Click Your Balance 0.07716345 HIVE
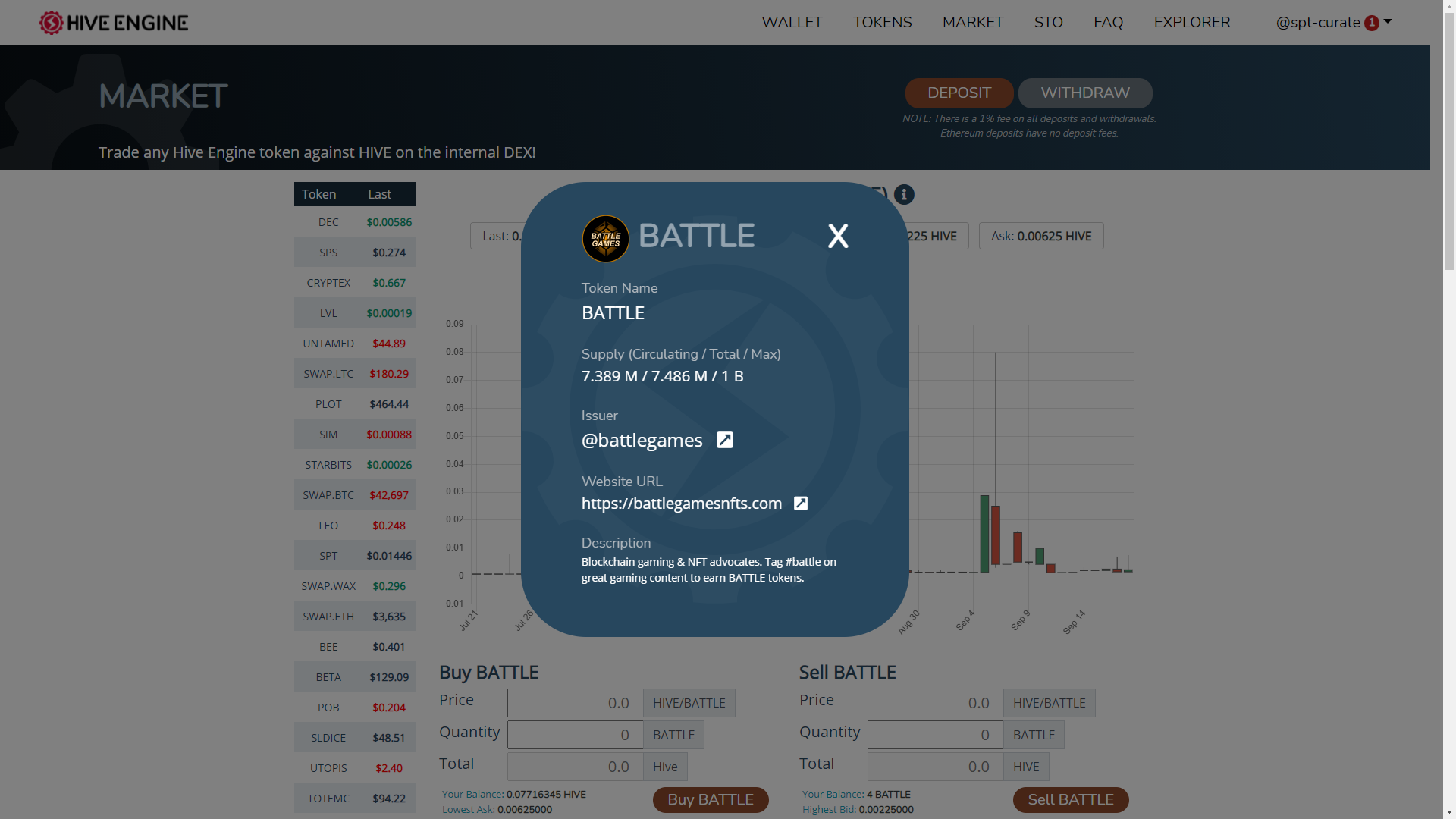The image size is (1456, 819). [x=514, y=794]
